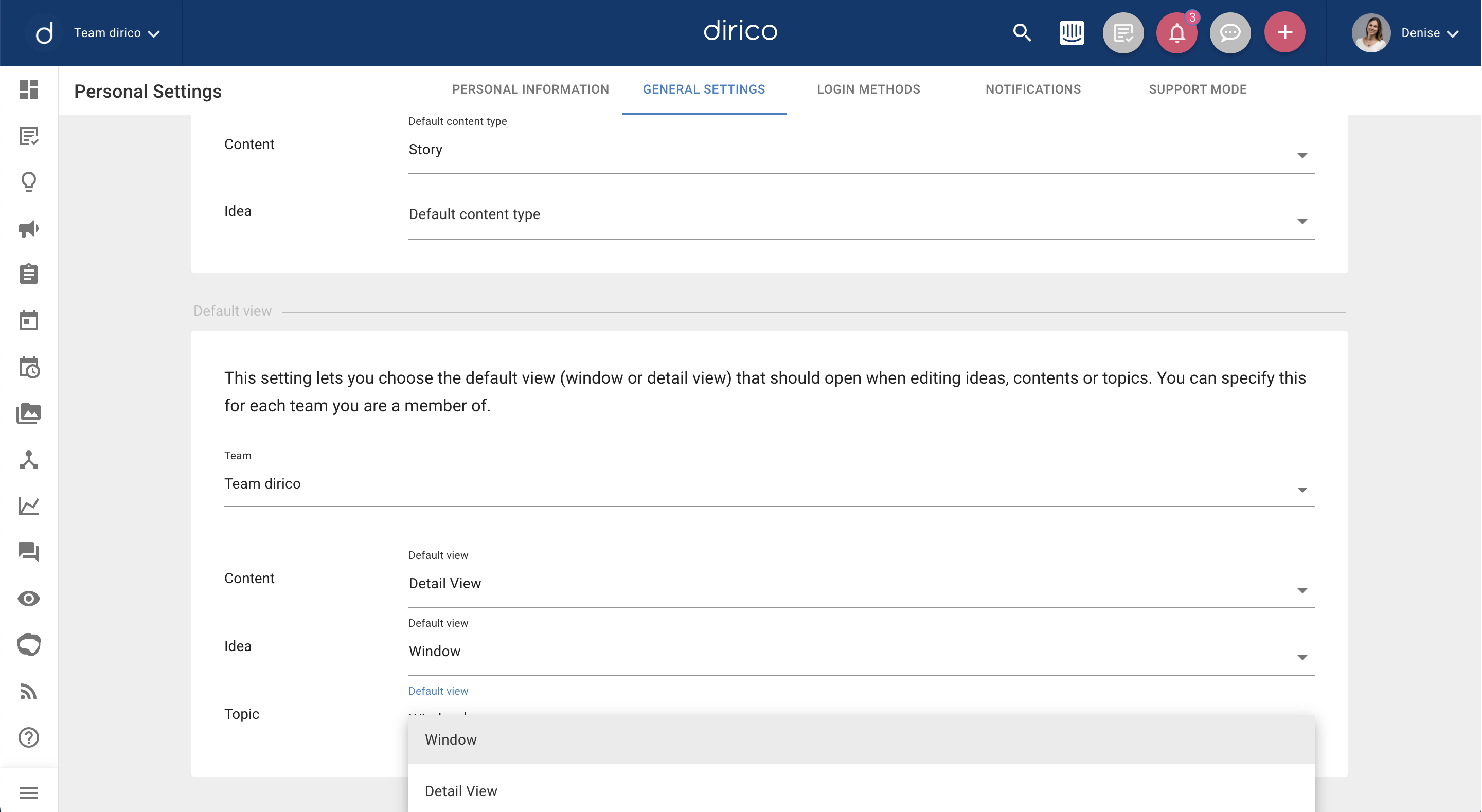The height and width of the screenshot is (812, 1482).
Task: Open the Team selector showing Team dirico
Action: [769, 483]
